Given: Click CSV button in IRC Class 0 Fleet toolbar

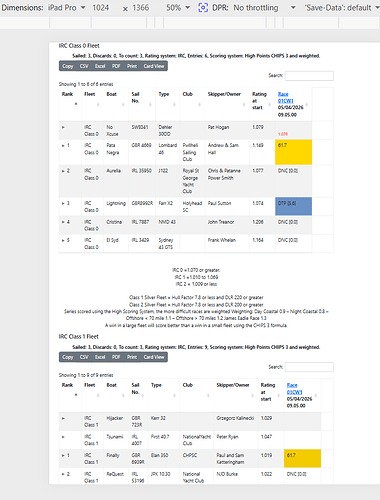Looking at the screenshot, I should [84, 66].
